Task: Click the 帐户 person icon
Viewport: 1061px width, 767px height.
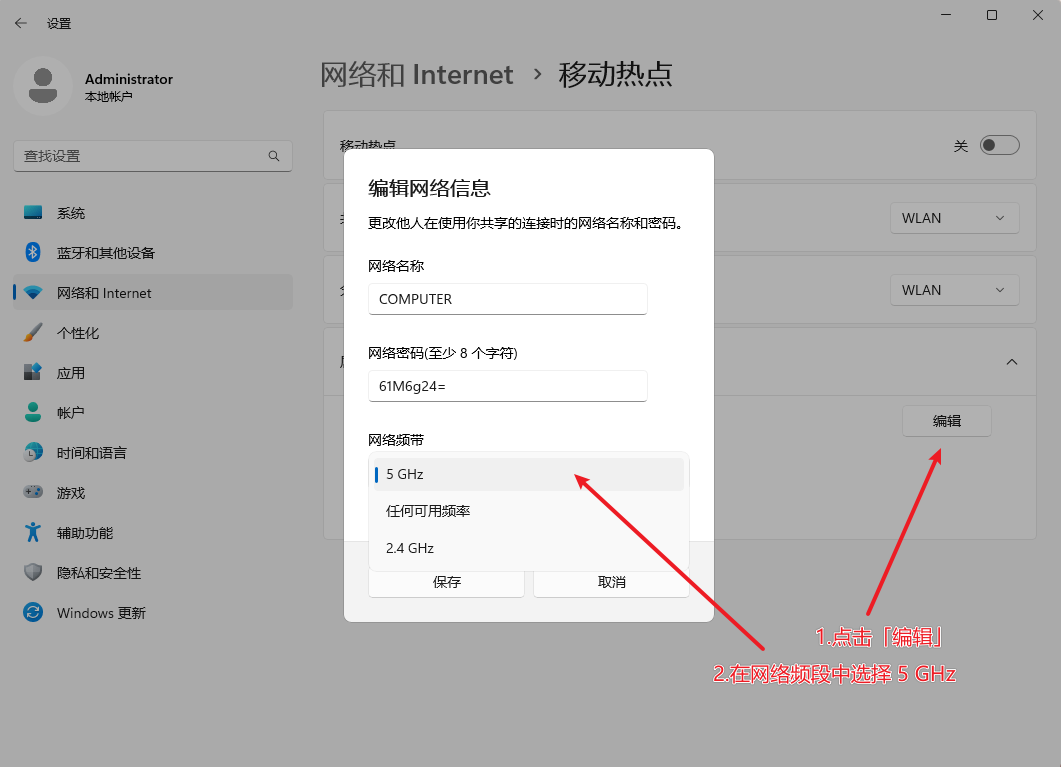Action: click(x=32, y=412)
